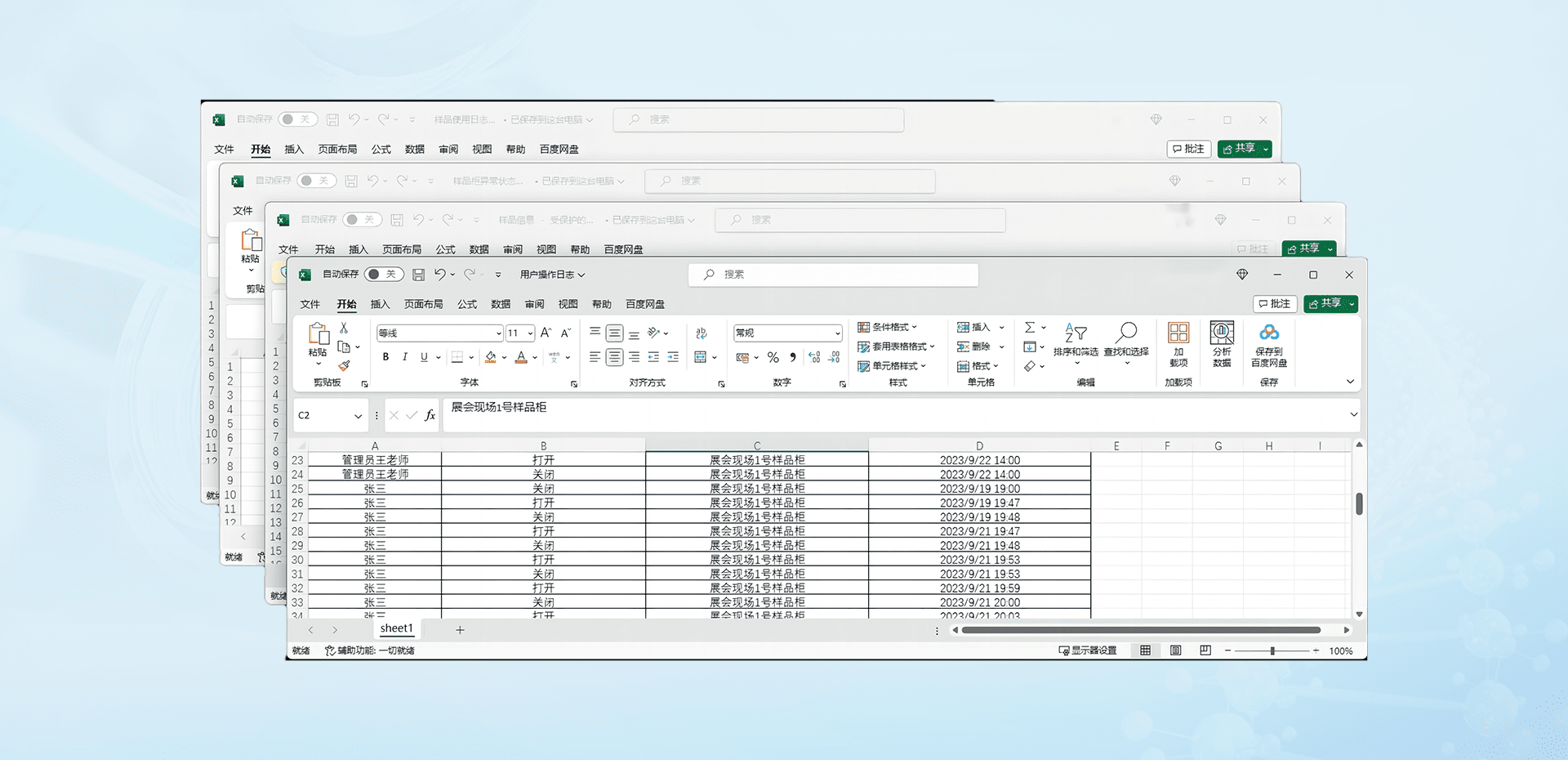
Task: Open the font name dropdown 等线
Action: tap(498, 333)
